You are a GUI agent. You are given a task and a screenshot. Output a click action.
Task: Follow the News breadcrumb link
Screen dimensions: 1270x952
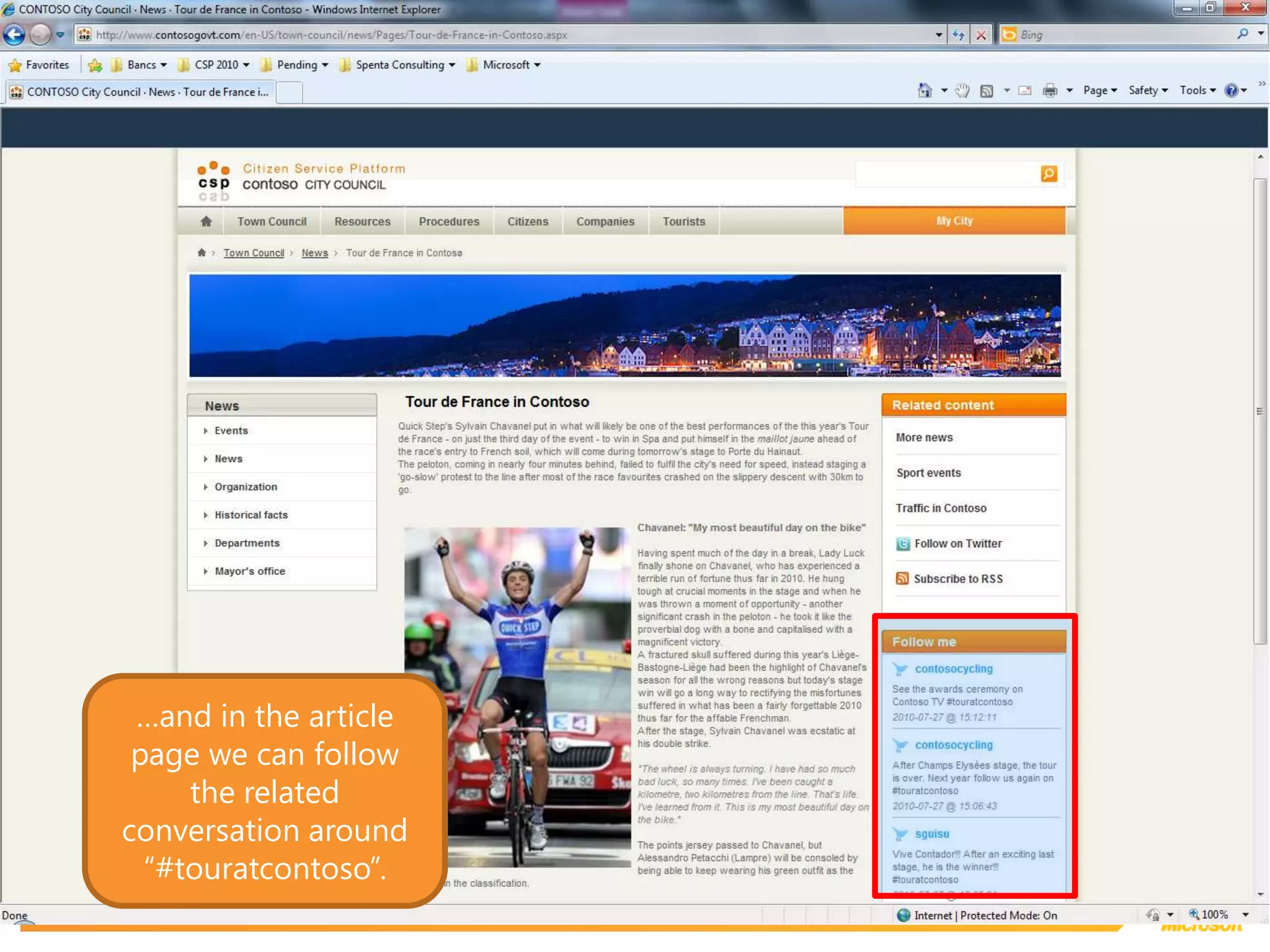[314, 253]
